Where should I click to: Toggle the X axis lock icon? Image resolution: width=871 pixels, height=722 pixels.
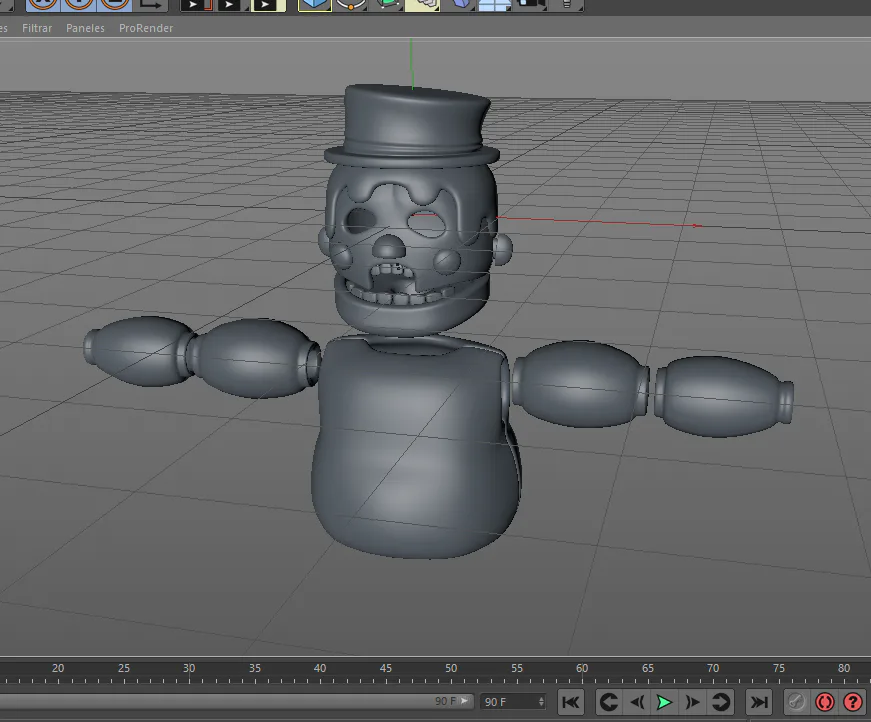click(x=43, y=4)
